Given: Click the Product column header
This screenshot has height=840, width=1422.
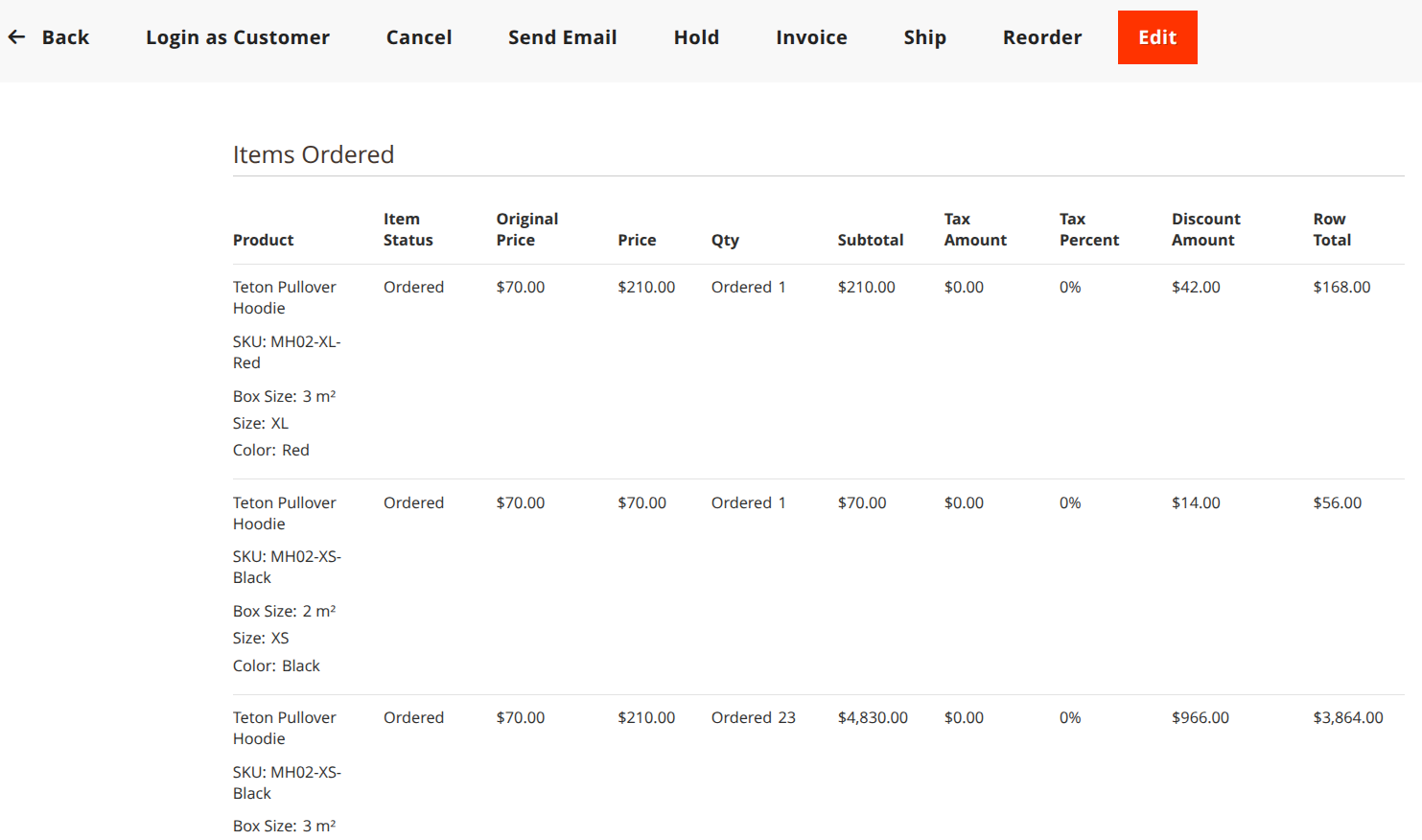Looking at the screenshot, I should (264, 240).
